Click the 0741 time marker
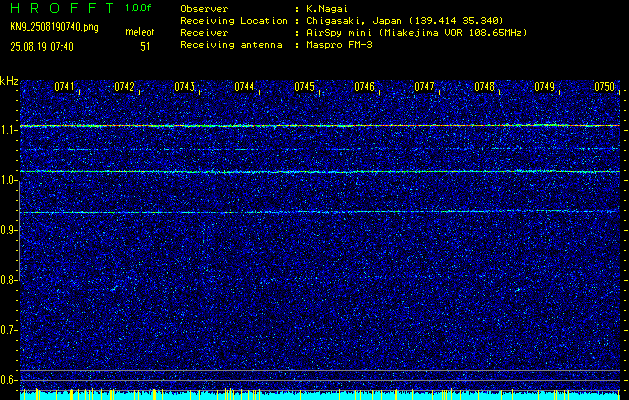Screen dimensions: 629x400 pyautogui.click(x=64, y=87)
